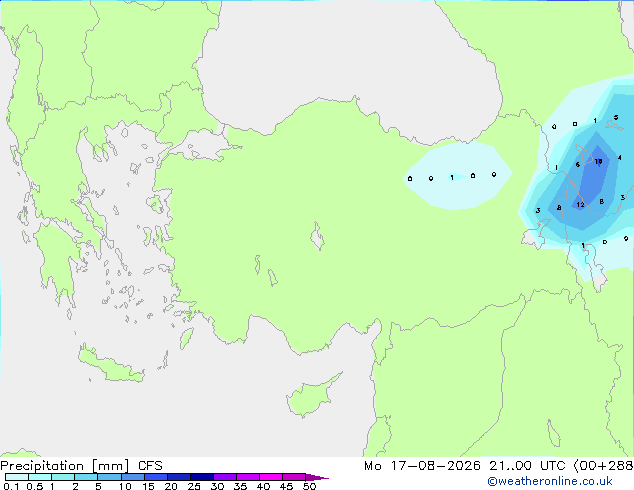This screenshot has width=634, height=490.
Task: Click the 'Precipitation' title word
Action: pyautogui.click(x=42, y=466)
